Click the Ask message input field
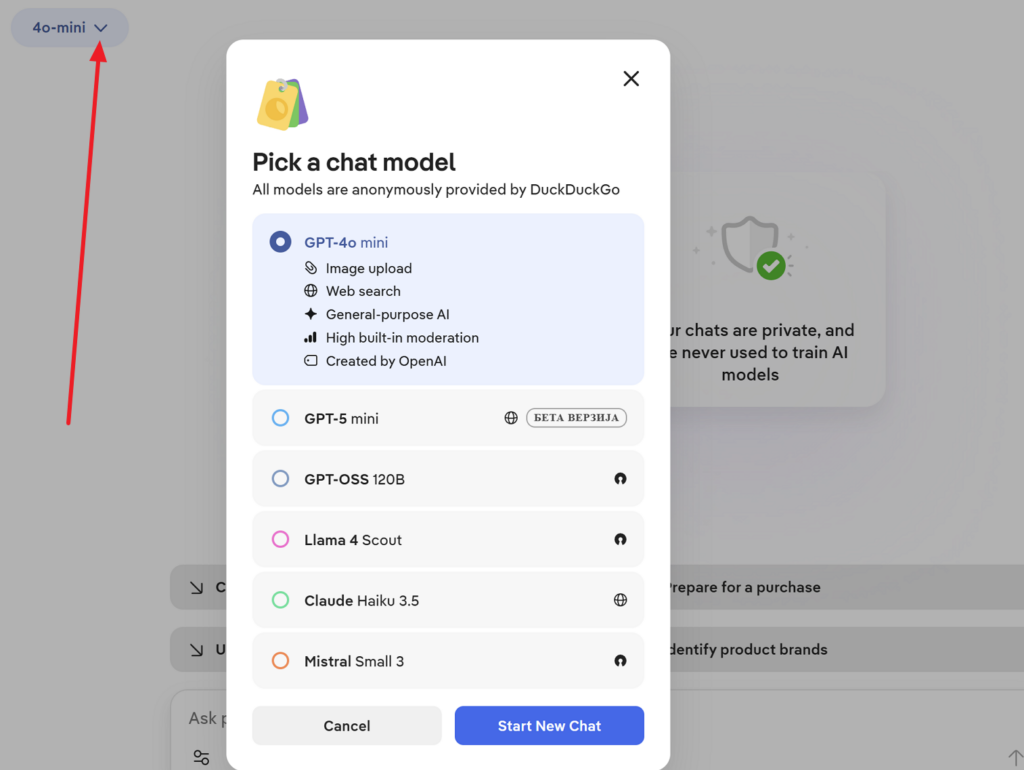This screenshot has width=1024, height=770. tap(204, 718)
